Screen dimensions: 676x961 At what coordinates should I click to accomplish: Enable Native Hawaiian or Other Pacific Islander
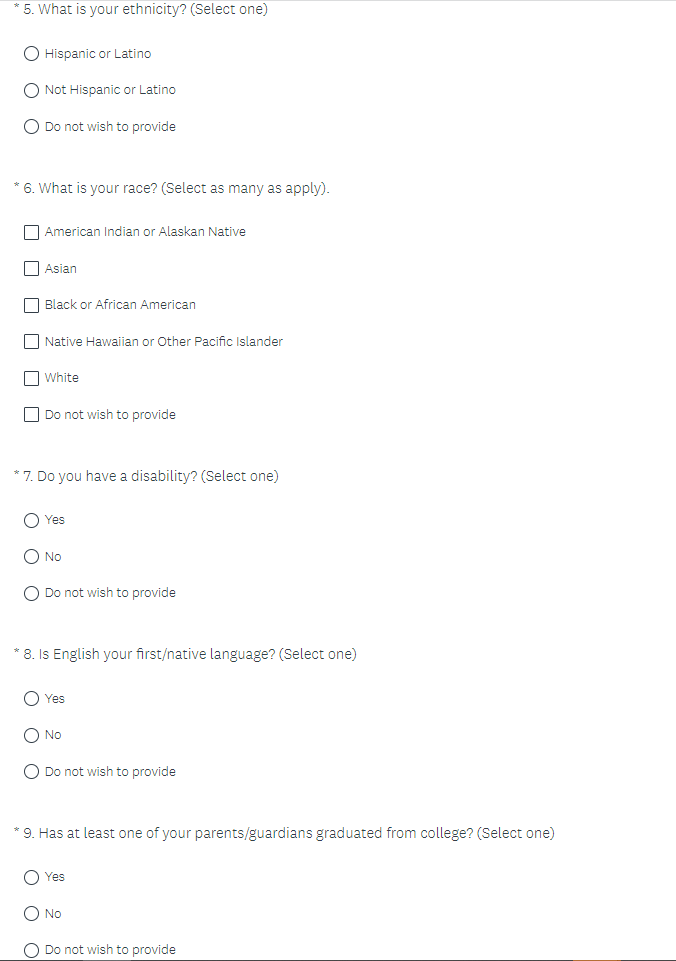[32, 342]
